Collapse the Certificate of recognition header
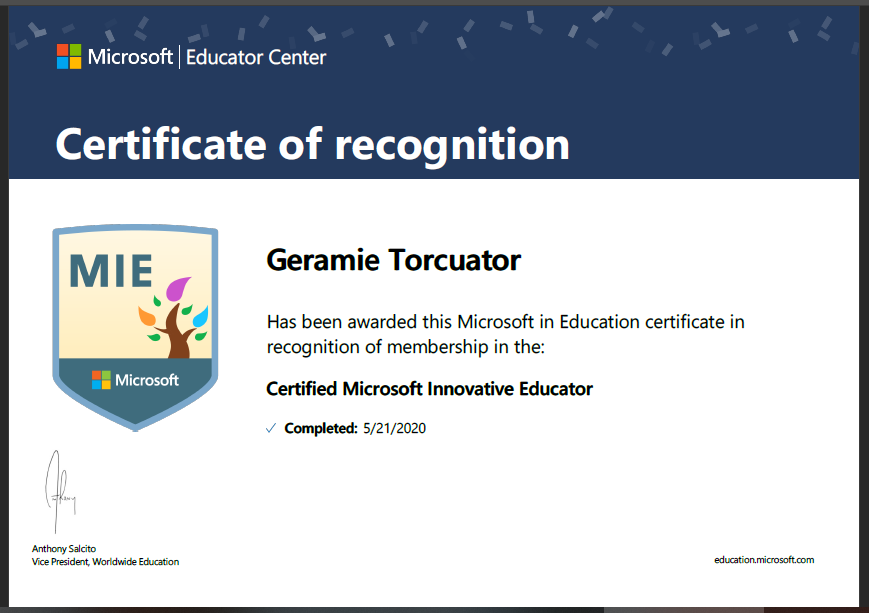Screen dimensions: 869x613 click(312, 145)
